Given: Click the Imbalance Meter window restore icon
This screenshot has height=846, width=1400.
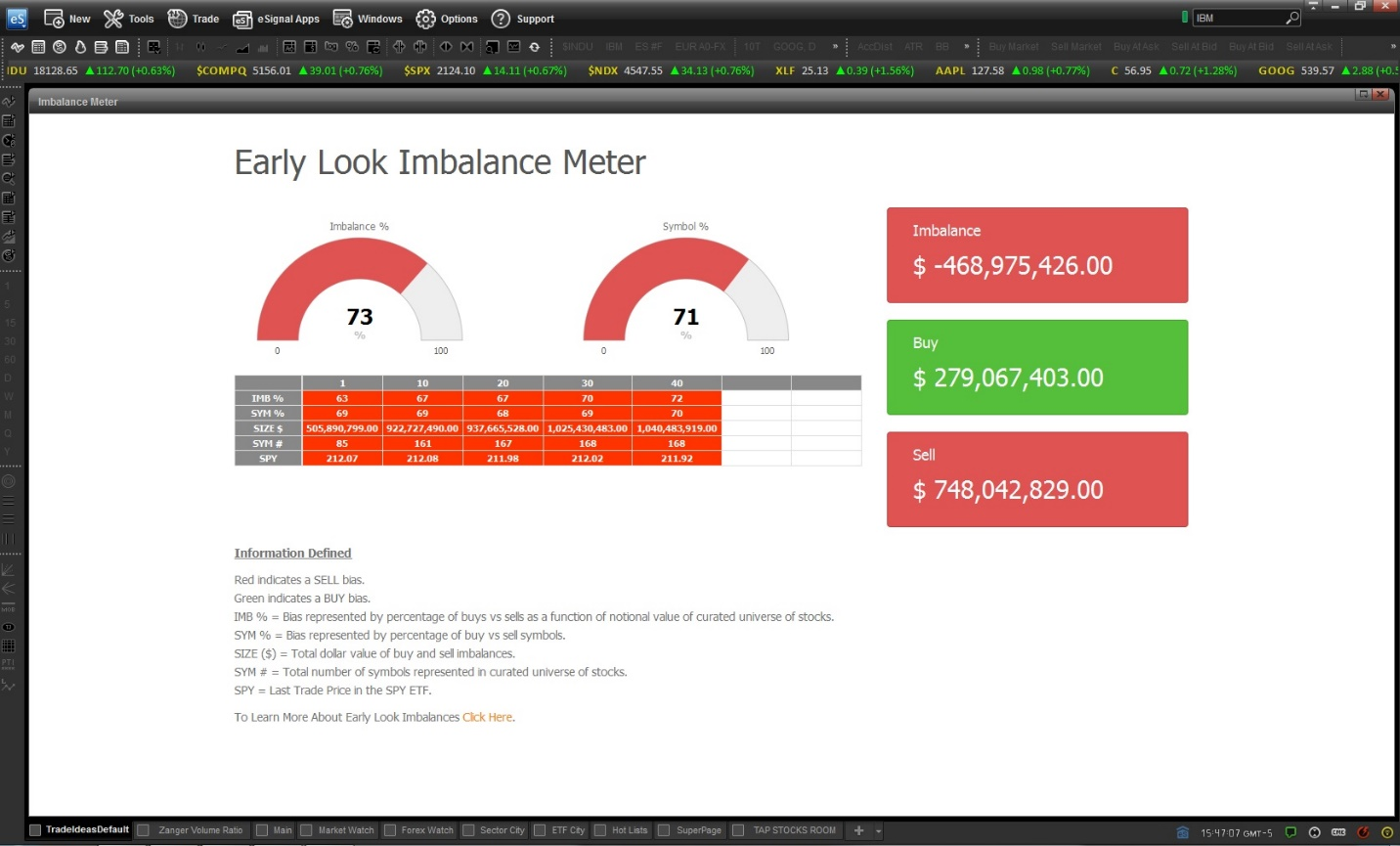Looking at the screenshot, I should (x=1363, y=94).
